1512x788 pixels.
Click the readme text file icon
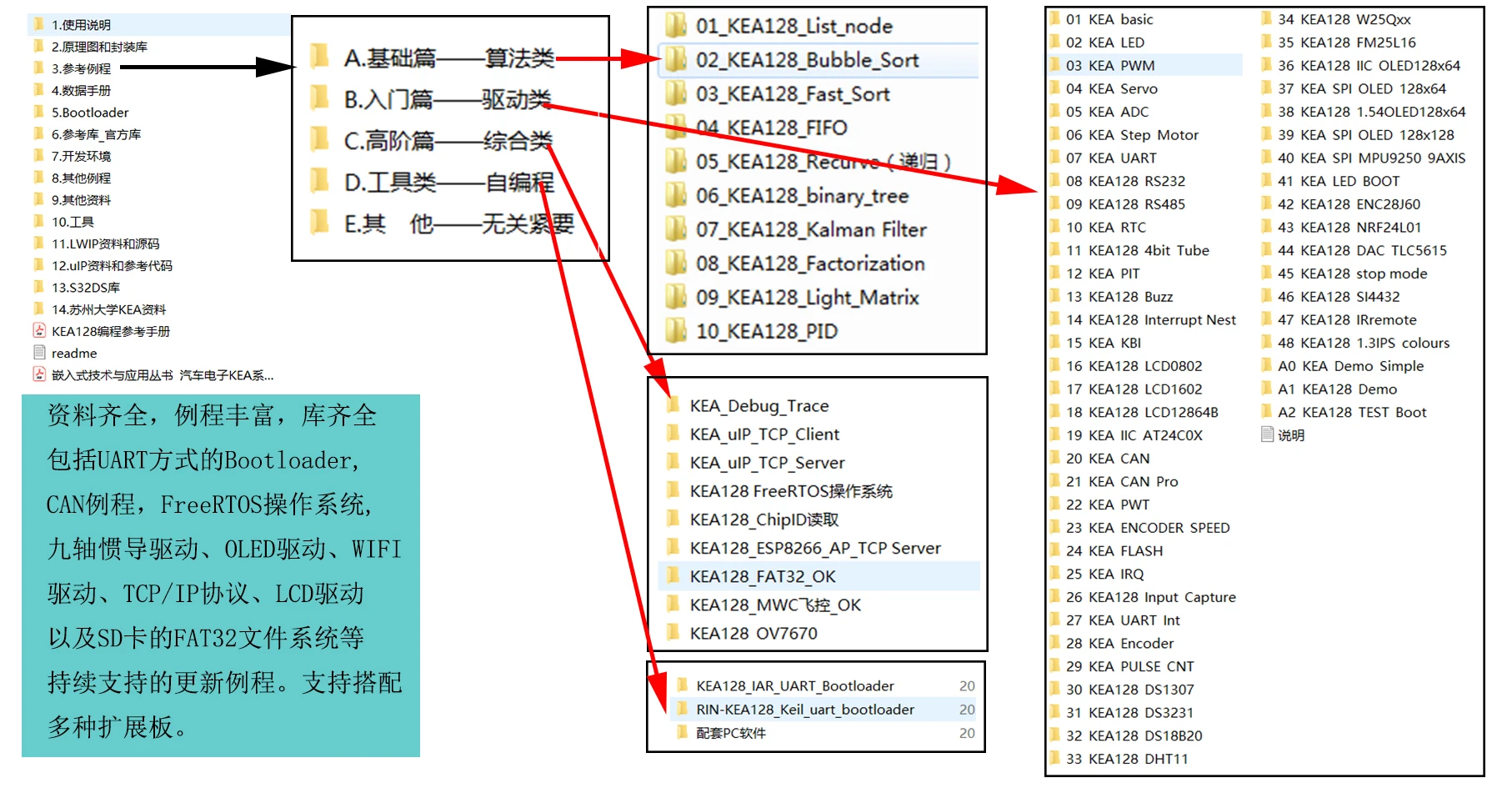coord(38,353)
